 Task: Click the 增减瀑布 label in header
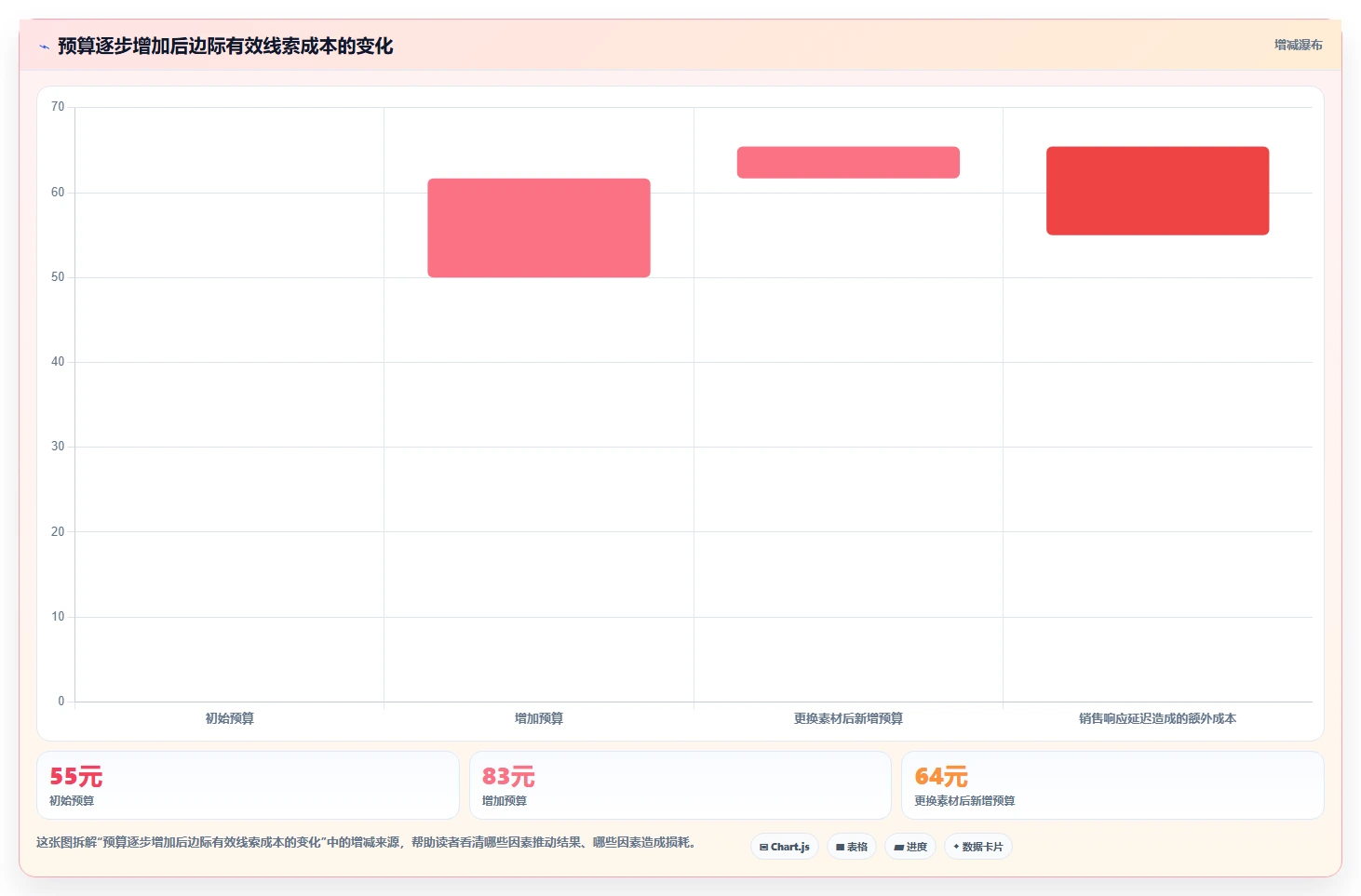(x=1298, y=45)
